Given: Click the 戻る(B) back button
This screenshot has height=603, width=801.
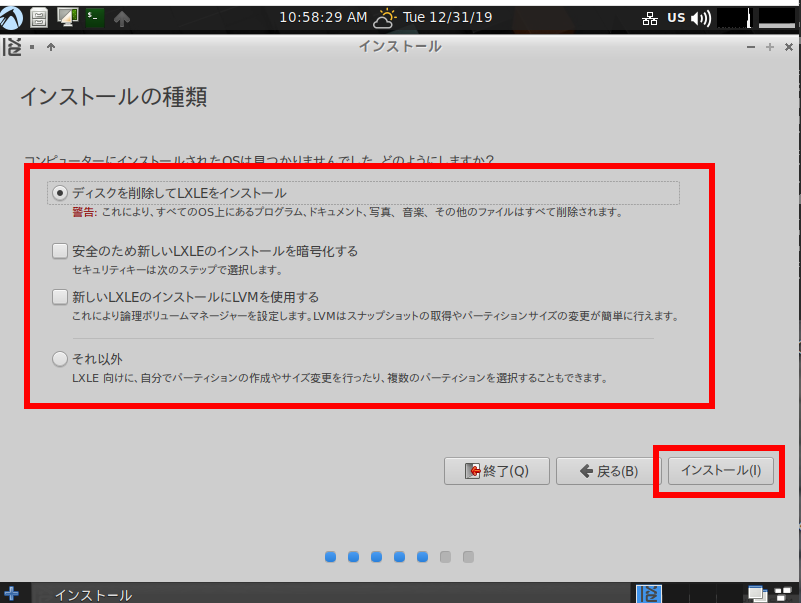Looking at the screenshot, I should pos(608,471).
